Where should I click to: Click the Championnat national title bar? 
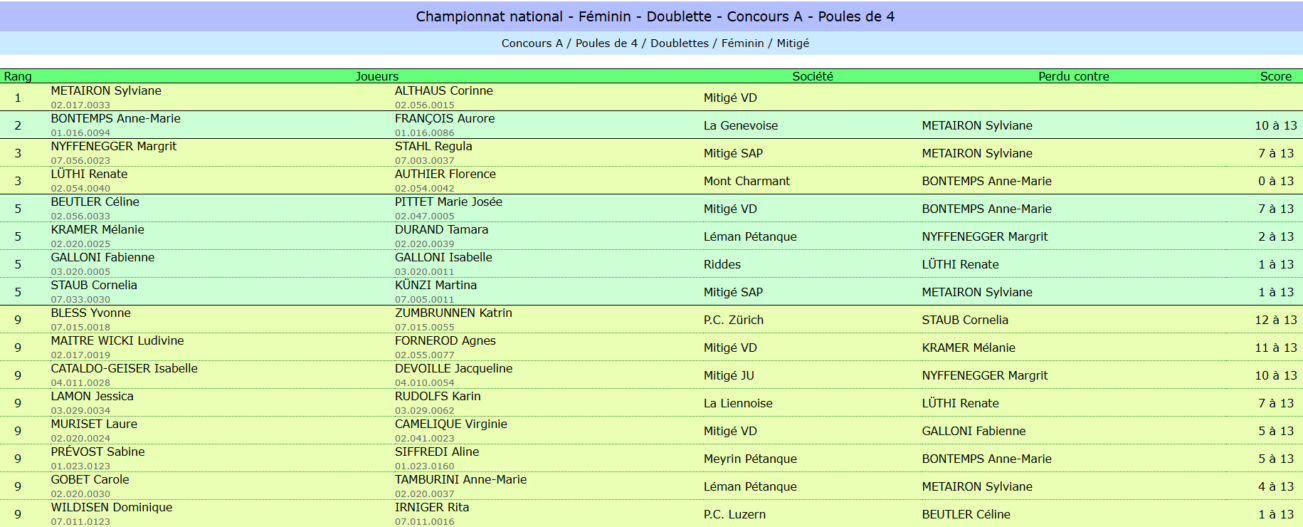655,17
